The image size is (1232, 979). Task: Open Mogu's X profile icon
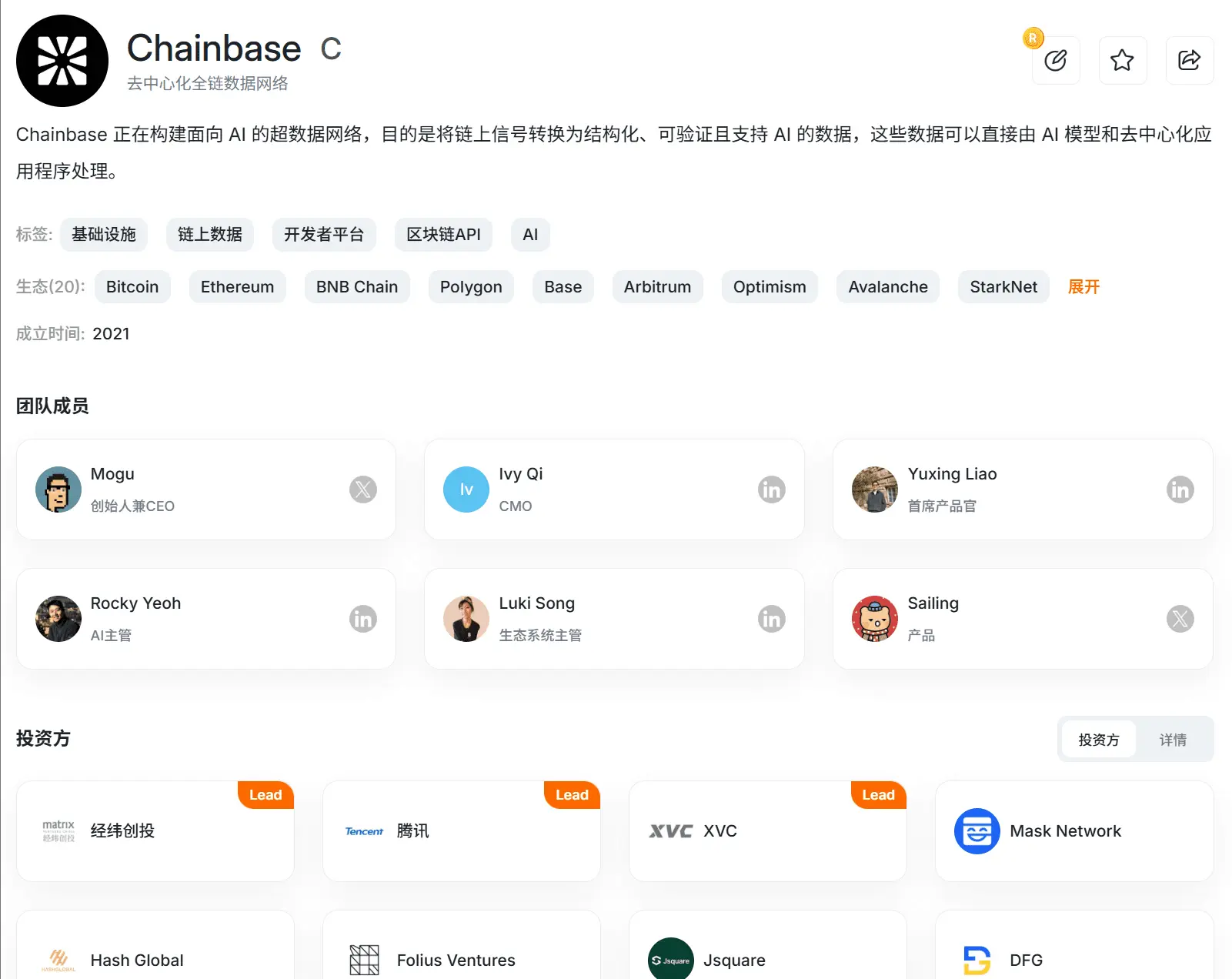[x=363, y=489]
